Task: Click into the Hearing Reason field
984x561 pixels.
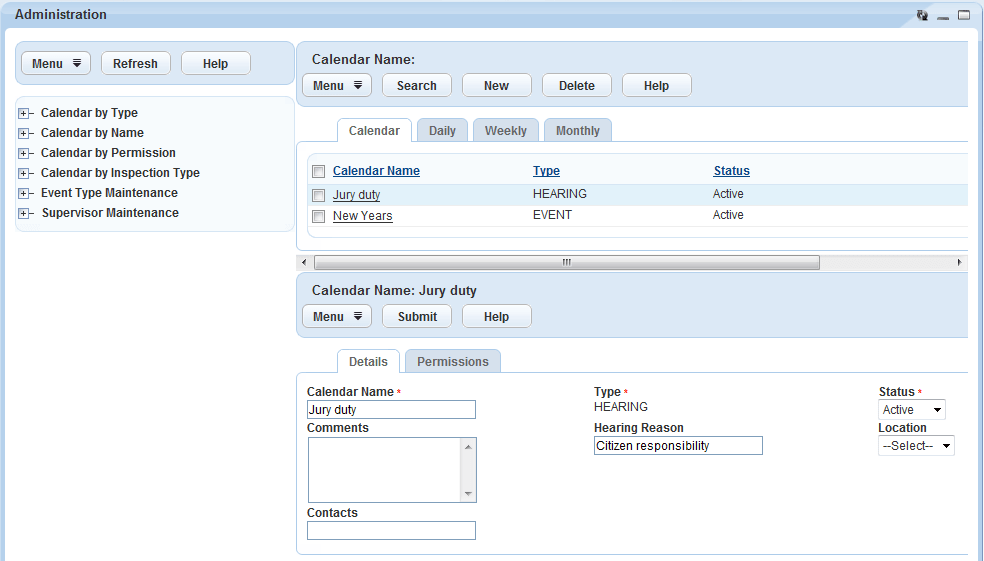Action: [678, 446]
